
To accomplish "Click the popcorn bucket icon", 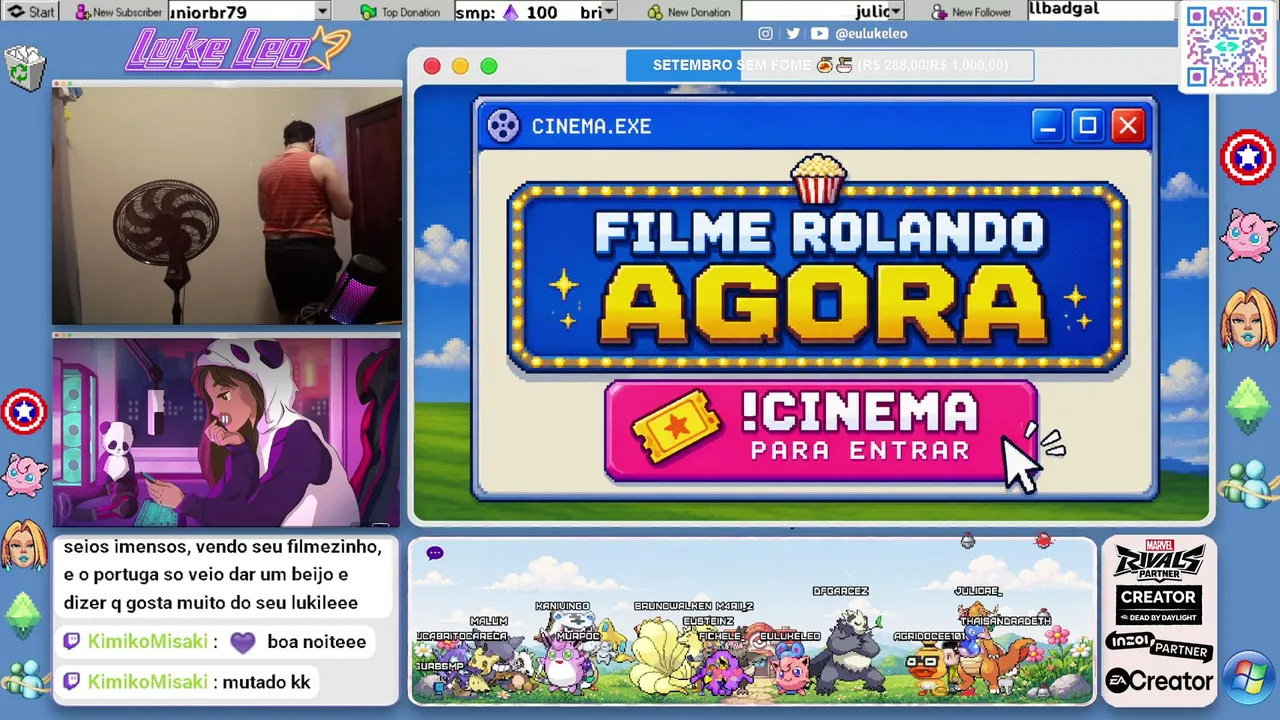I will [x=818, y=178].
